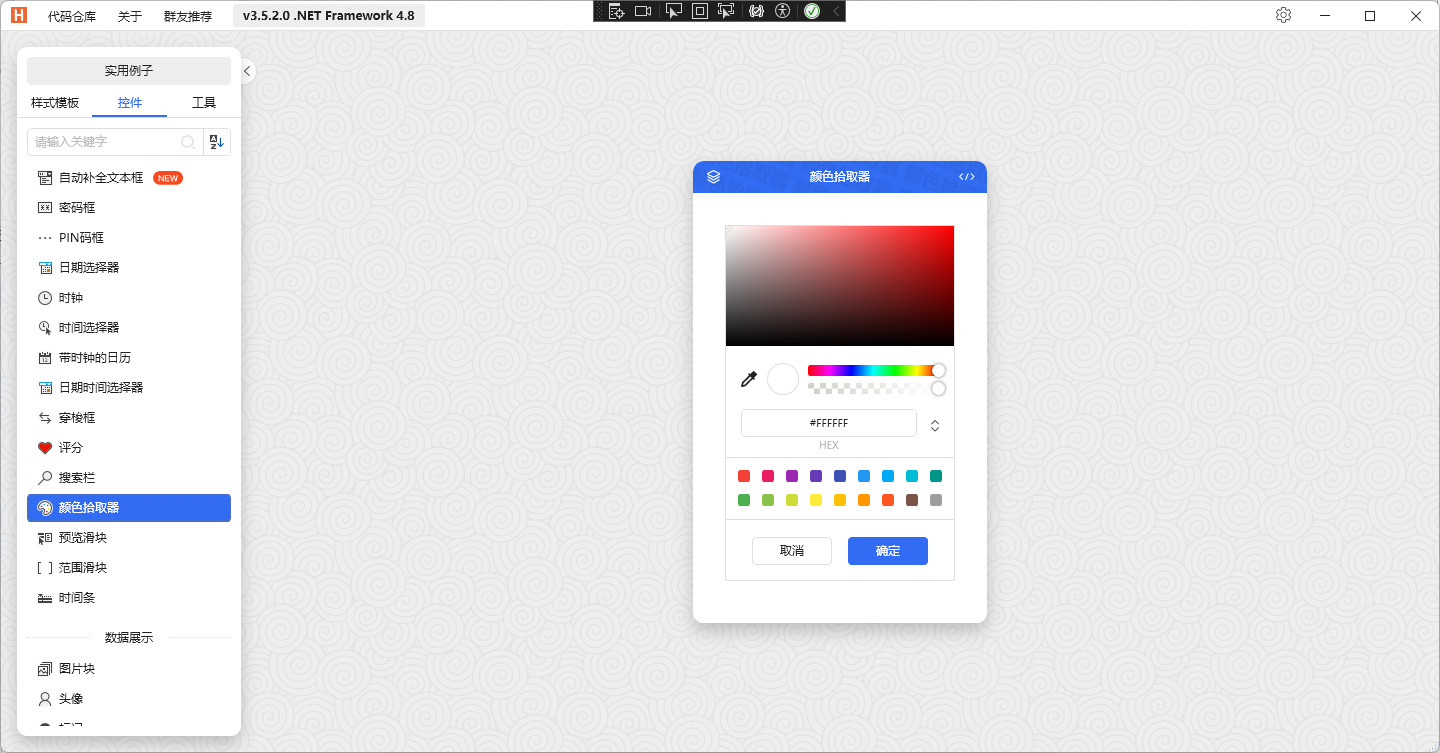Click the 确定 confirm button
The image size is (1440, 753).
[888, 551]
